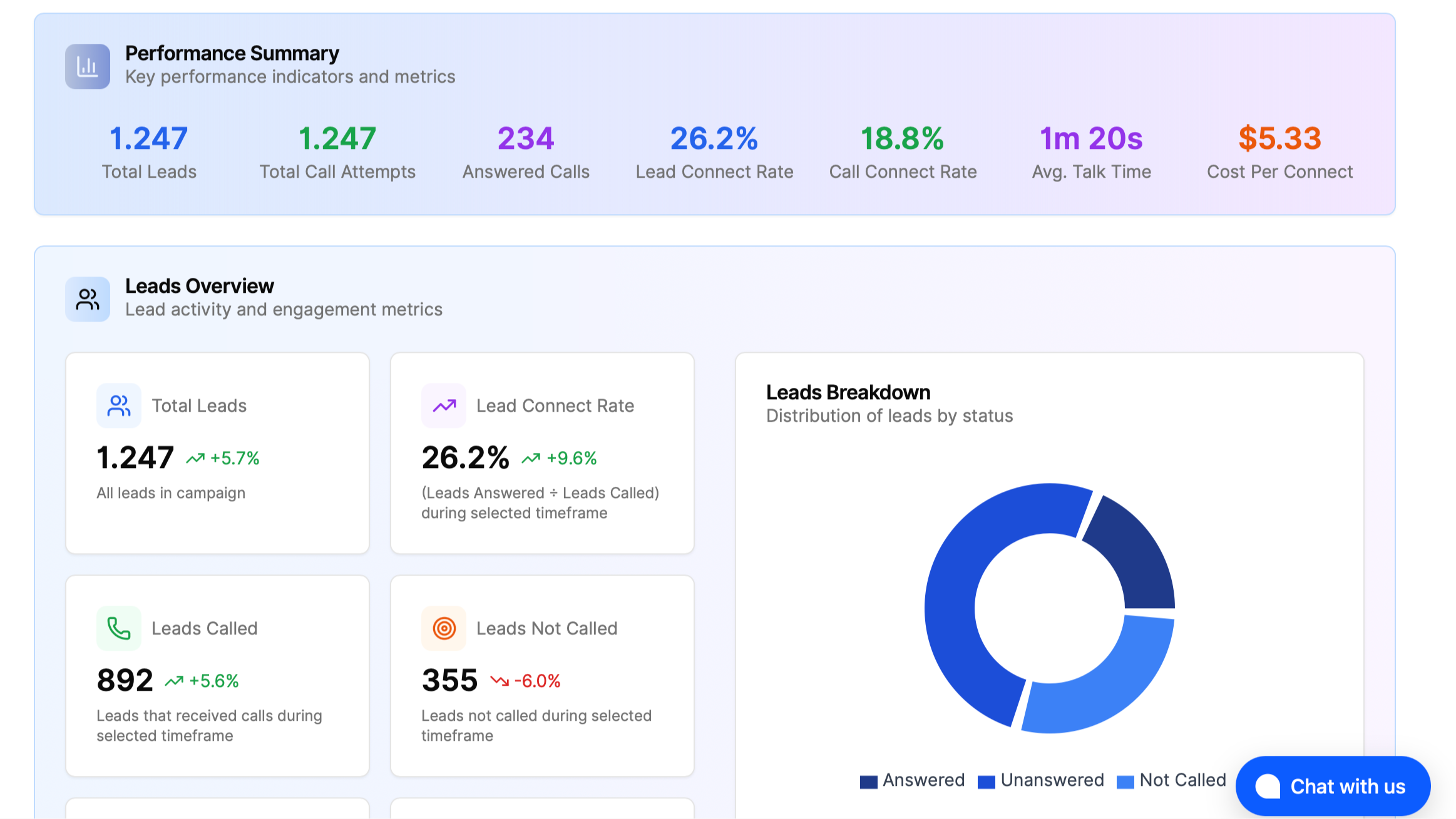Toggle the Unanswered legend entry
Viewport: 1456px width, 819px height.
[x=1042, y=780]
